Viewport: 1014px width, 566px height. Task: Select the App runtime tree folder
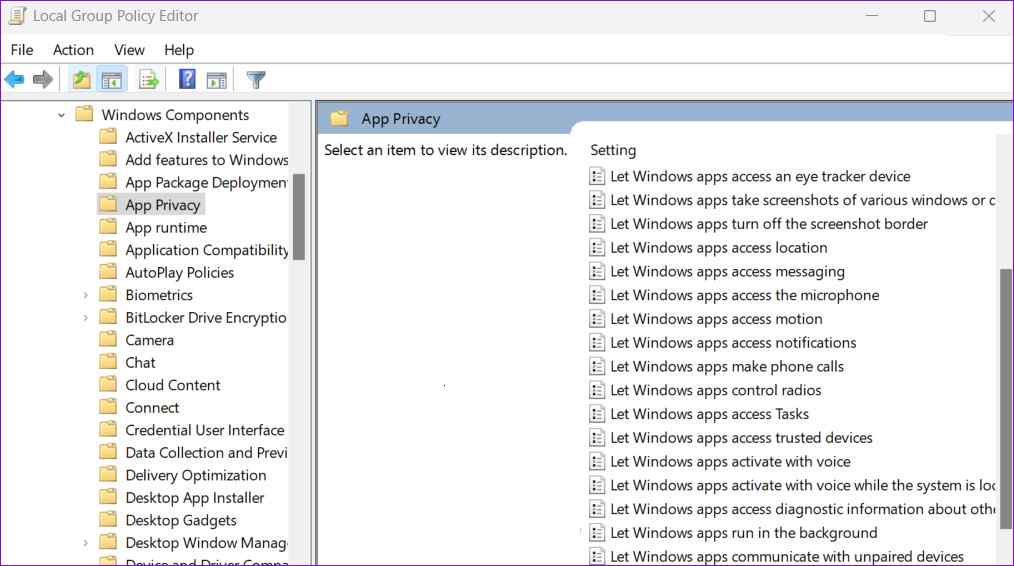tap(166, 228)
